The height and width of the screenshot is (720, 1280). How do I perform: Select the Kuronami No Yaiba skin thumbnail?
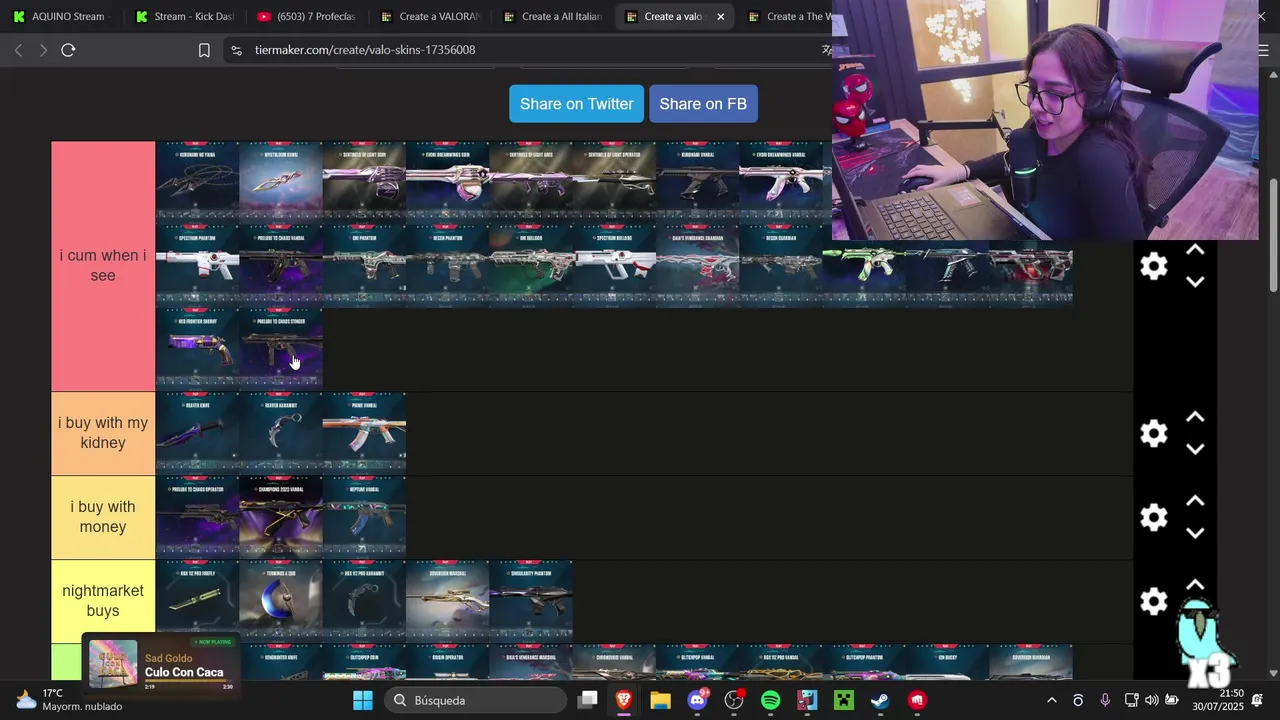pyautogui.click(x=197, y=181)
